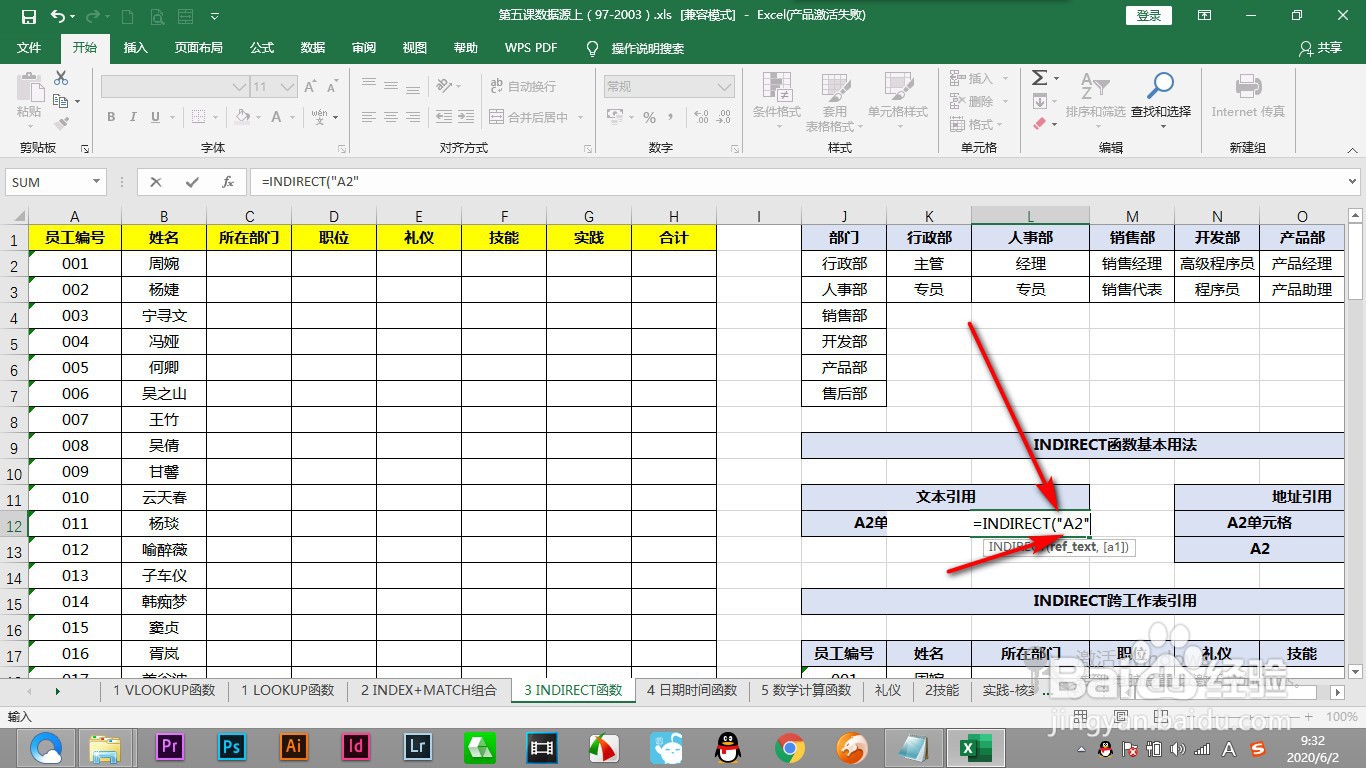The width and height of the screenshot is (1366, 768).
Task: Click the Save icon in quick access toolbar
Action: click(29, 16)
